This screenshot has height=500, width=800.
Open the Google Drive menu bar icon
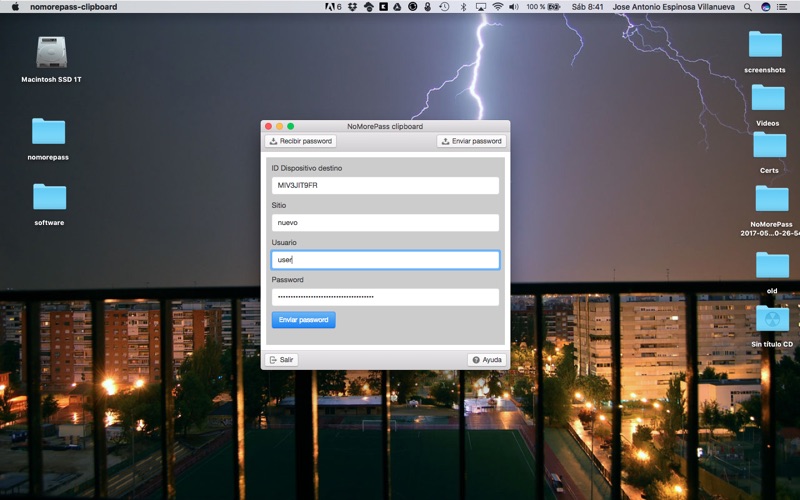(397, 7)
